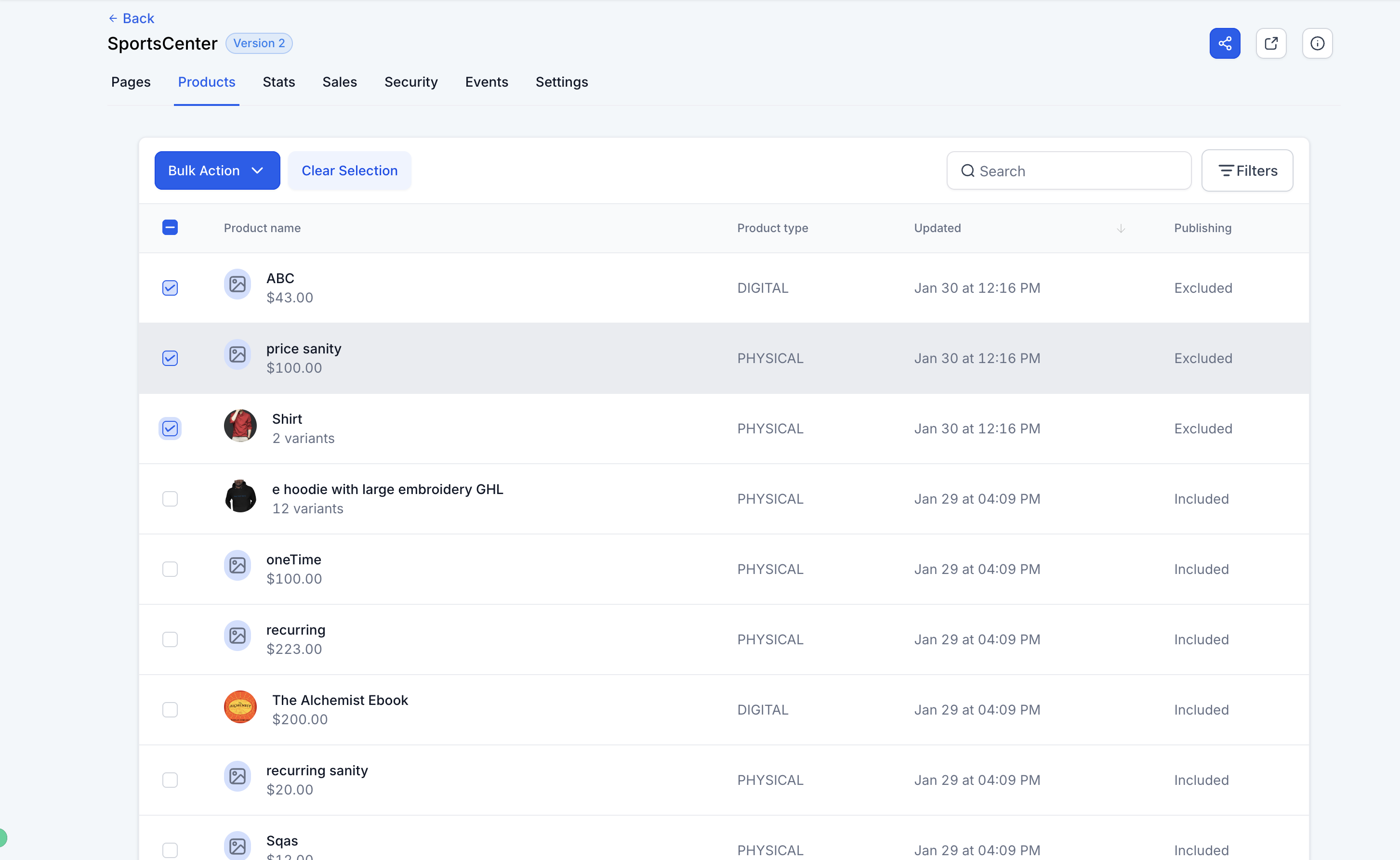
Task: Click the hoodie product thumbnail
Action: (240, 496)
